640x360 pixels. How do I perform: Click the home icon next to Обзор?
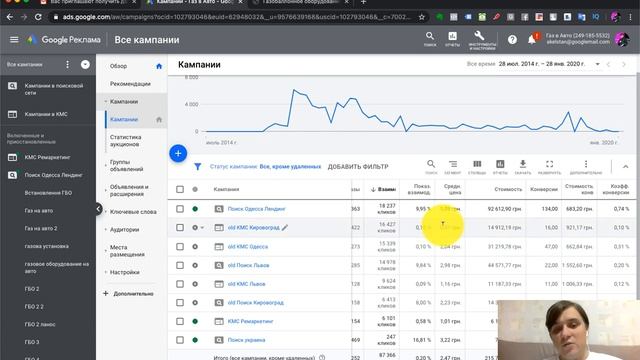(x=159, y=66)
